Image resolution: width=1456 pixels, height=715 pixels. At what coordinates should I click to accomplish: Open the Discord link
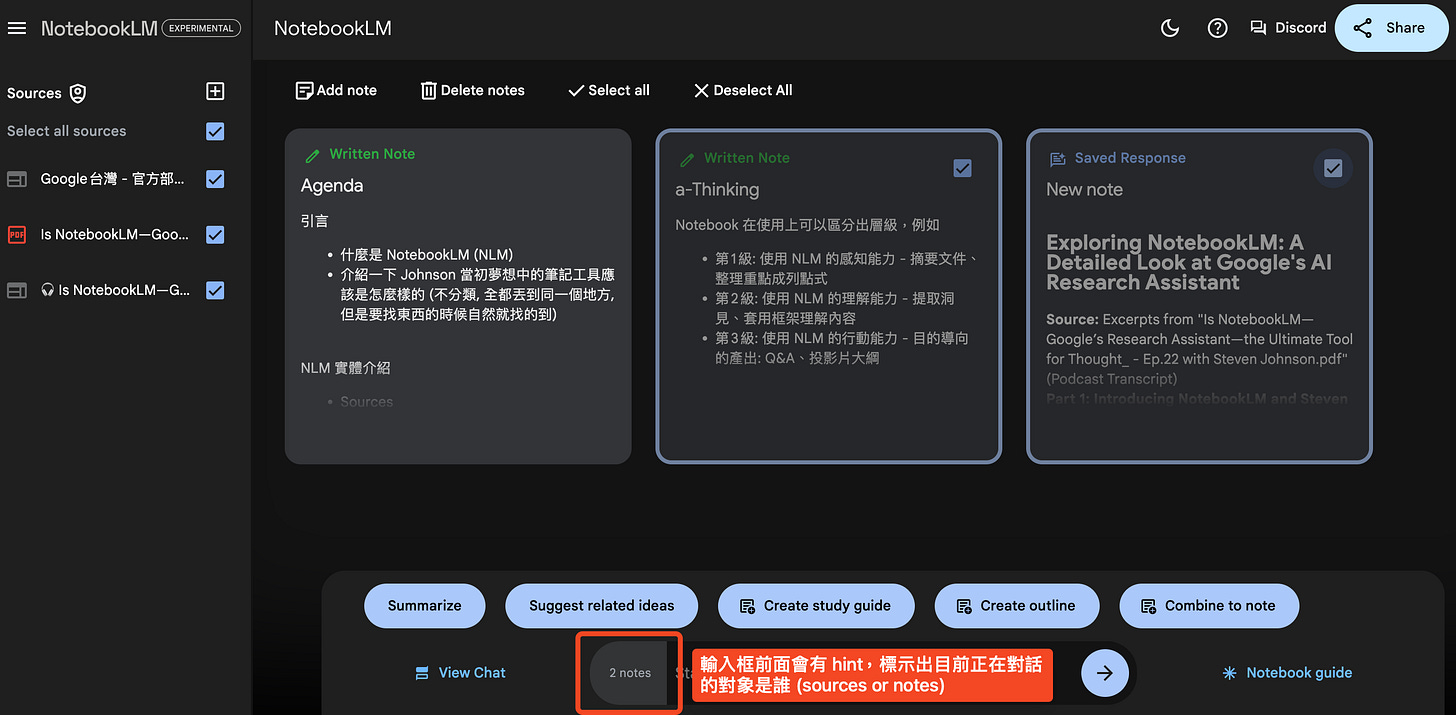point(1288,28)
